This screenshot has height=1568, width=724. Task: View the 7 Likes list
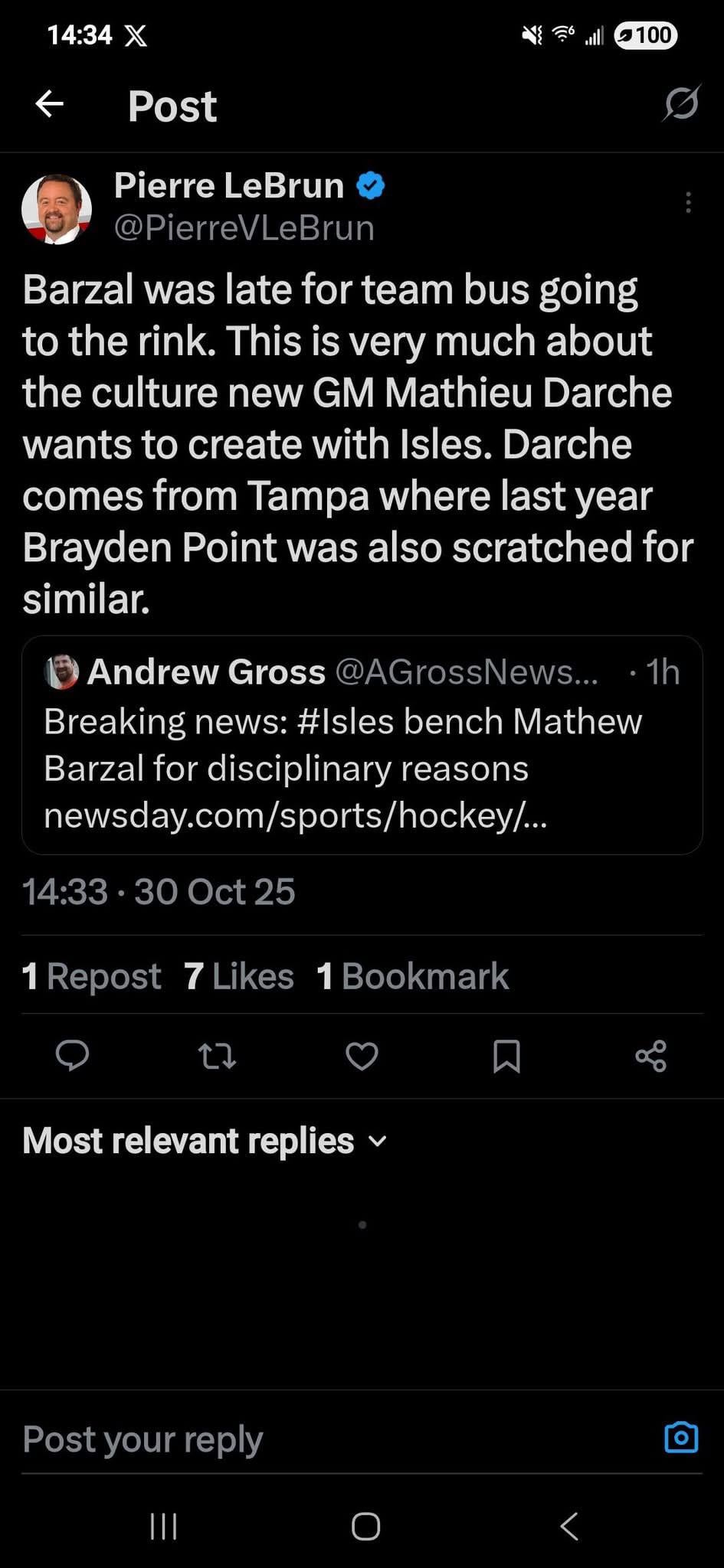239,976
